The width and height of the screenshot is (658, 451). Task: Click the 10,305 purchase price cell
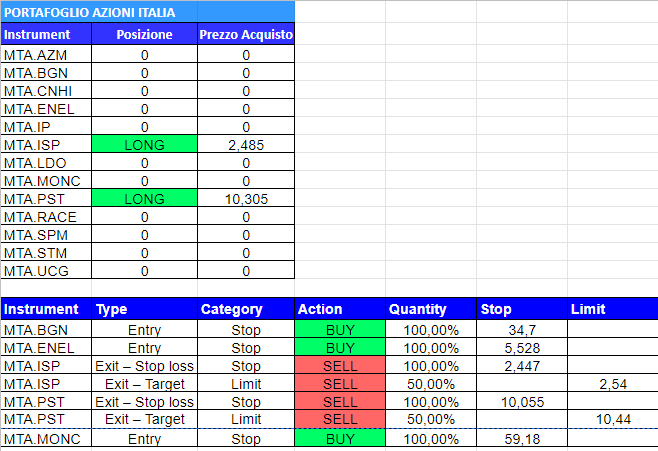point(246,198)
